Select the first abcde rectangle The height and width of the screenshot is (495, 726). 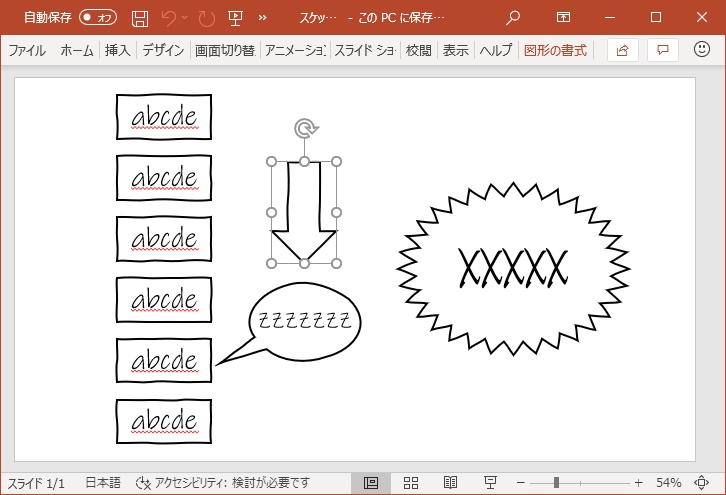(x=164, y=117)
